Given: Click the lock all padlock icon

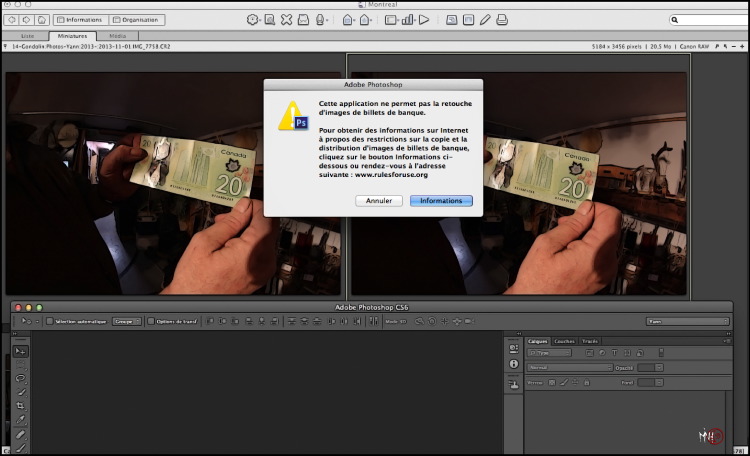Looking at the screenshot, I should [x=587, y=382].
